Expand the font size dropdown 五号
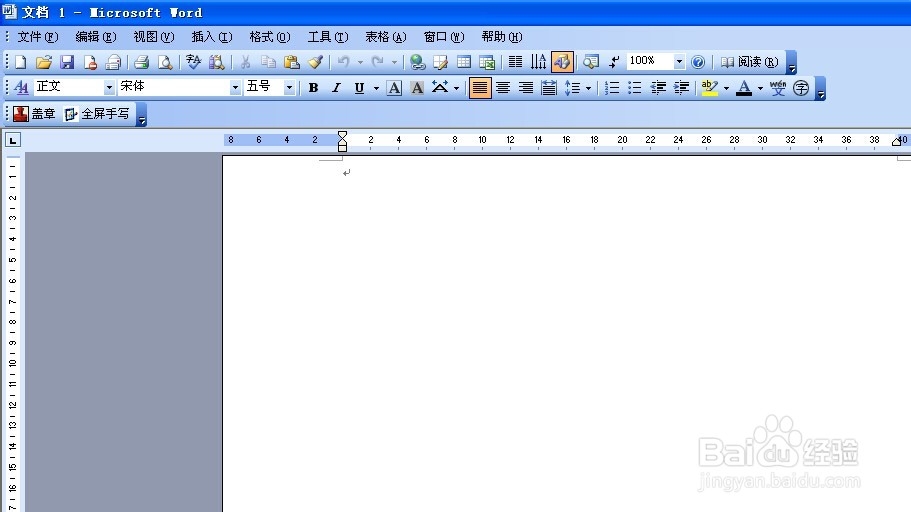The width and height of the screenshot is (911, 512). tap(289, 87)
